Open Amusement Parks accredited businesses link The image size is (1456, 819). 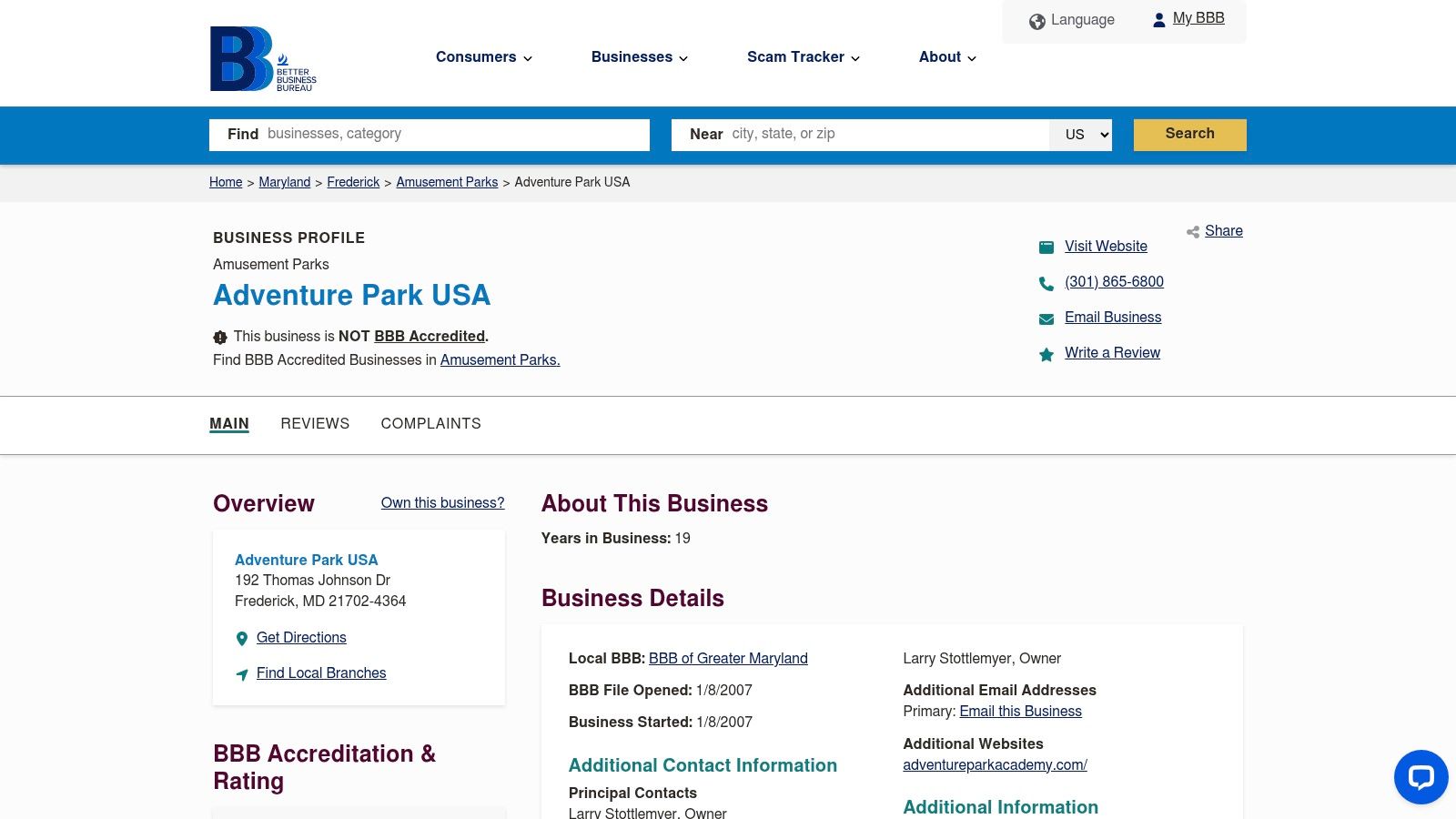[500, 360]
